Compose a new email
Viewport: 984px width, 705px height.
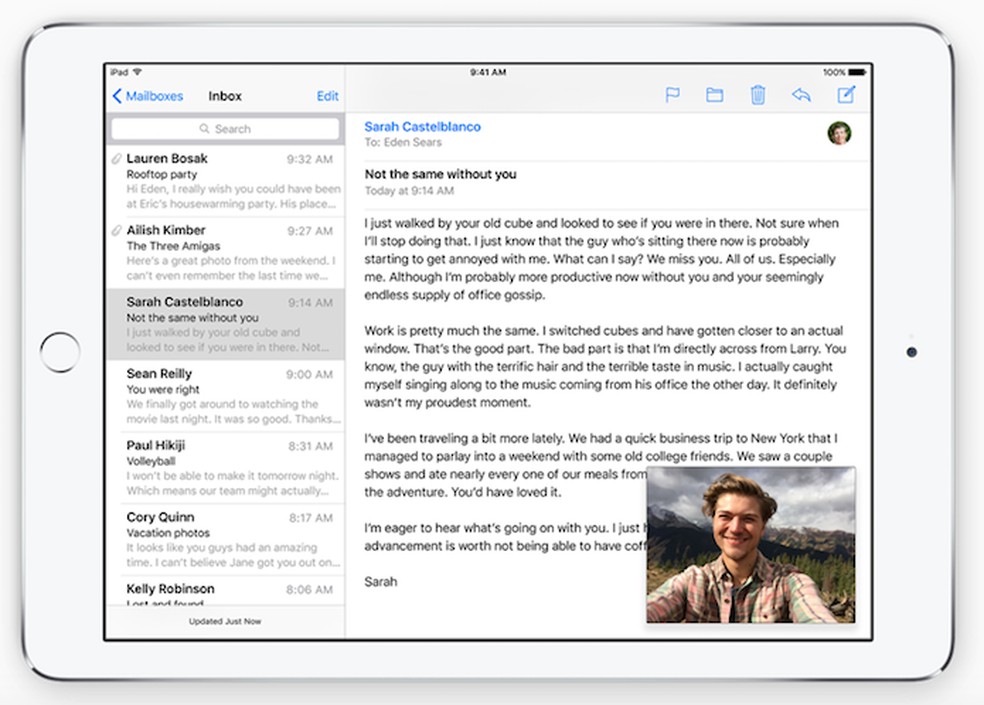[x=846, y=94]
